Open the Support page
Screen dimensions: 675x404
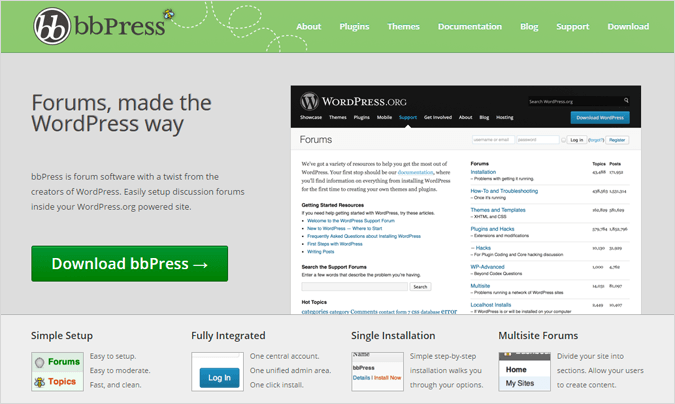click(573, 27)
